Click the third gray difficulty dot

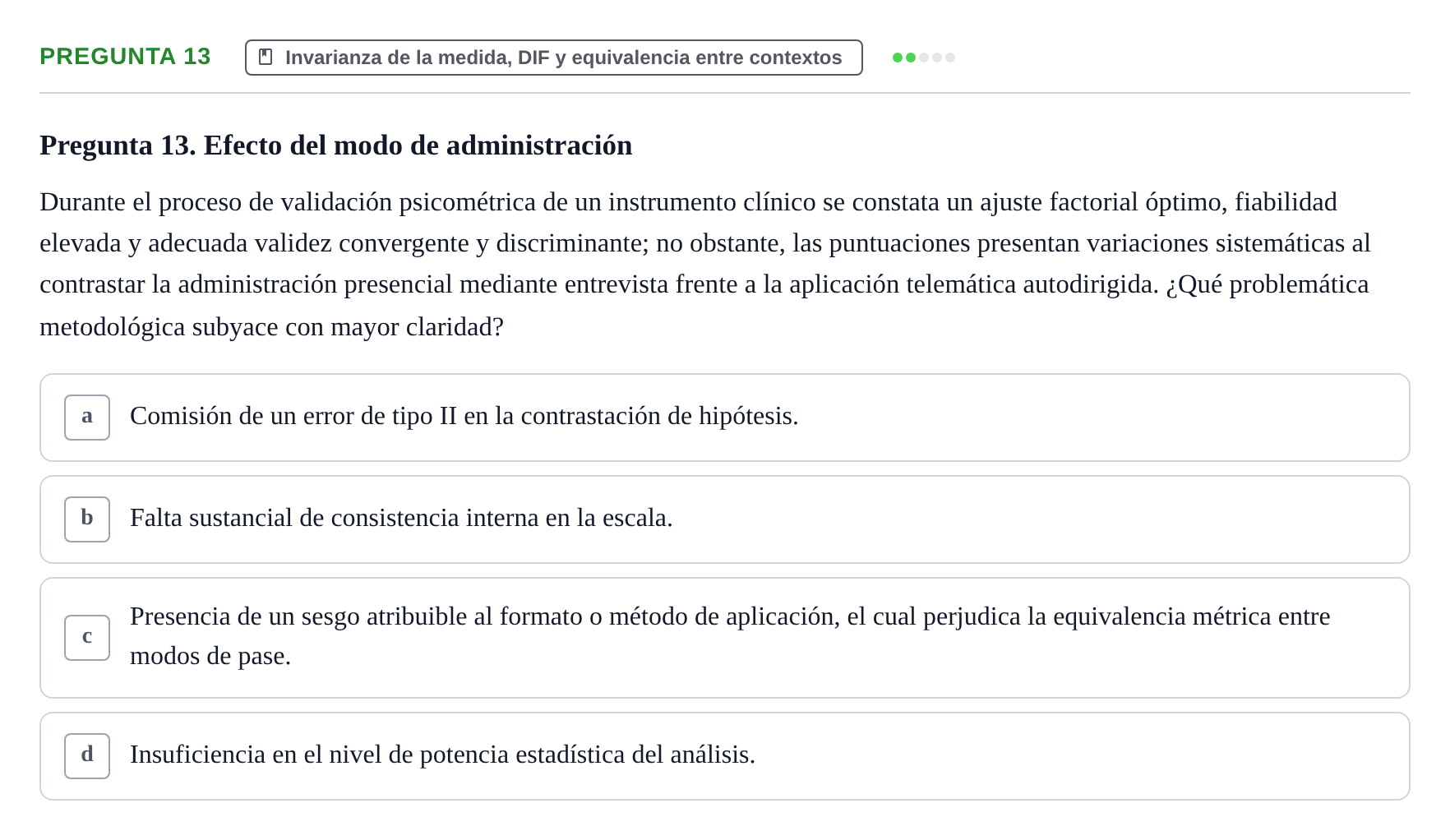(924, 58)
